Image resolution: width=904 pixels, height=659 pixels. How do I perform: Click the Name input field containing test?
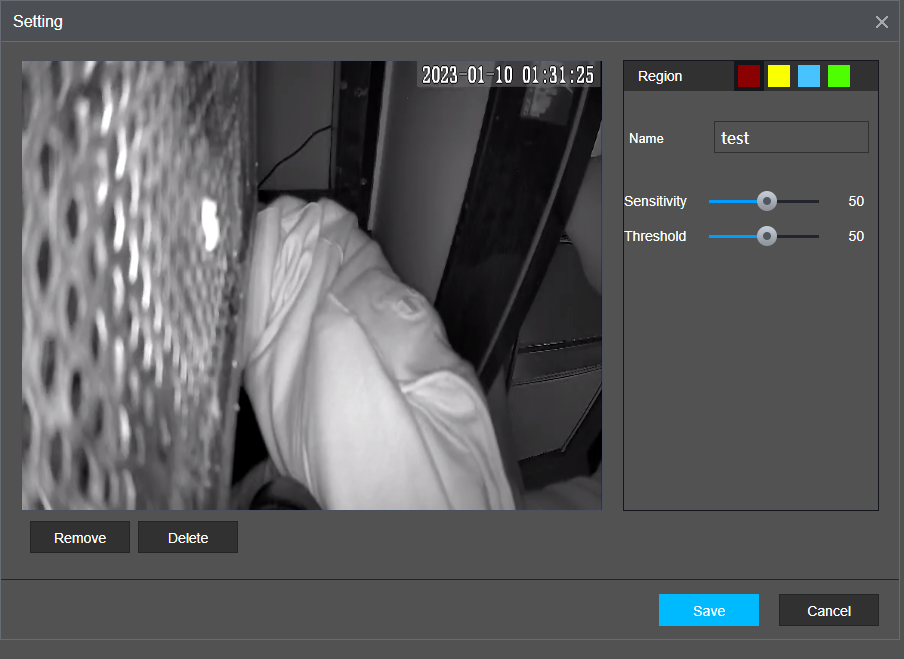coord(791,137)
